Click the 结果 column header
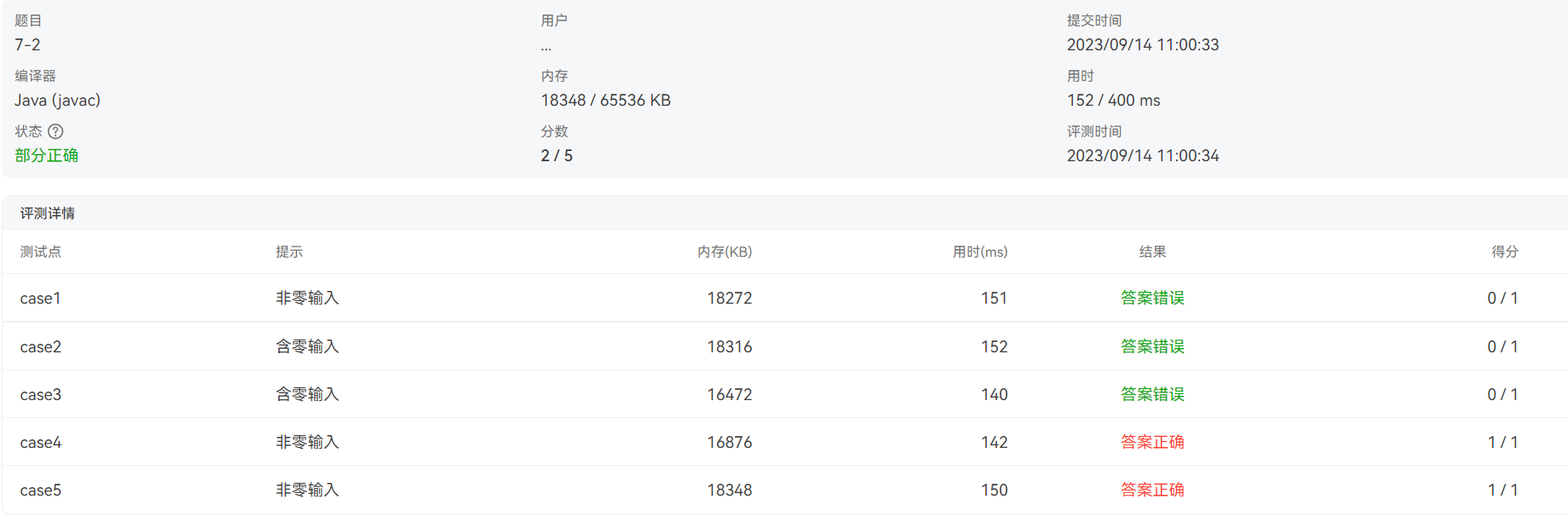 tap(1151, 252)
